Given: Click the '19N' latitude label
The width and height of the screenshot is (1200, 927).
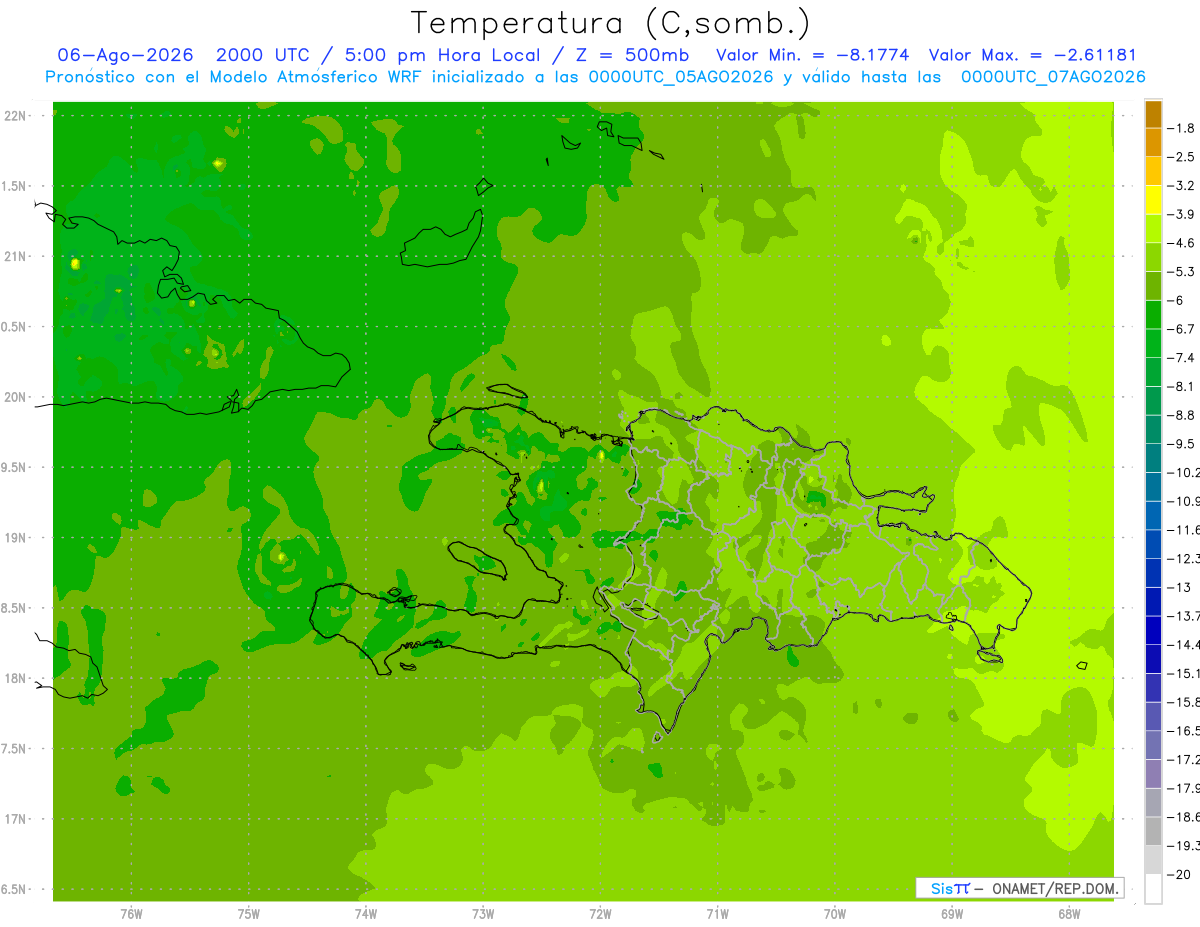Looking at the screenshot, I should click(17, 538).
